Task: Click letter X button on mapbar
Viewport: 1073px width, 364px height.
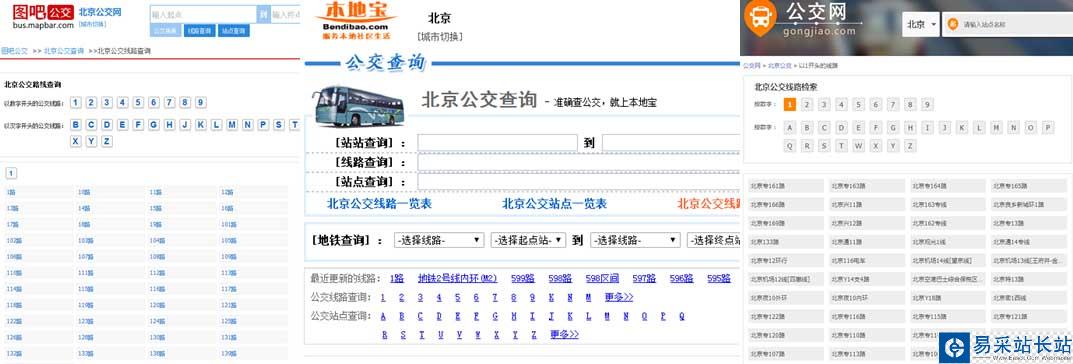Action: point(75,141)
